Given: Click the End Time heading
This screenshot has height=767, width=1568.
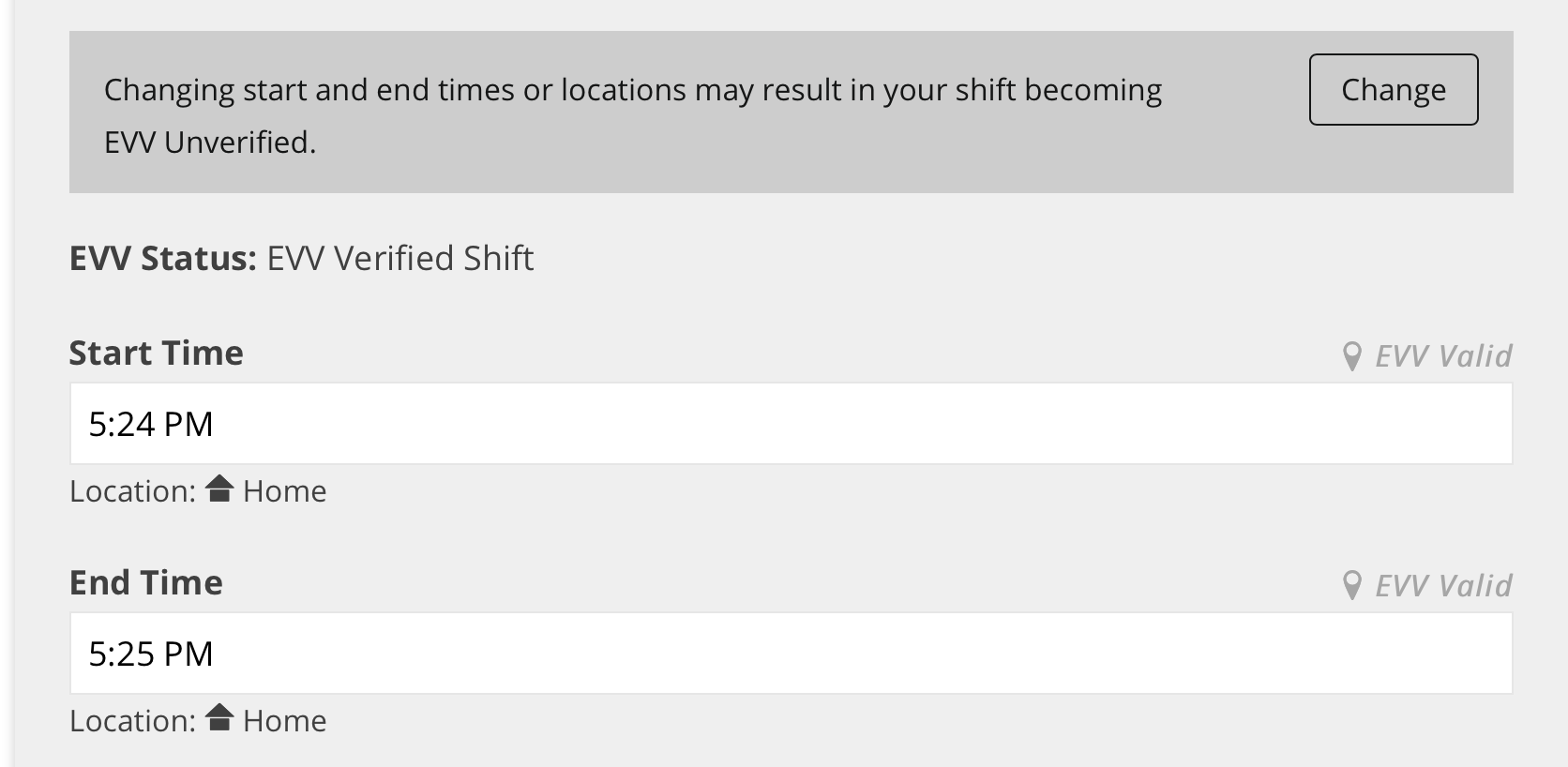Looking at the screenshot, I should 146,583.
